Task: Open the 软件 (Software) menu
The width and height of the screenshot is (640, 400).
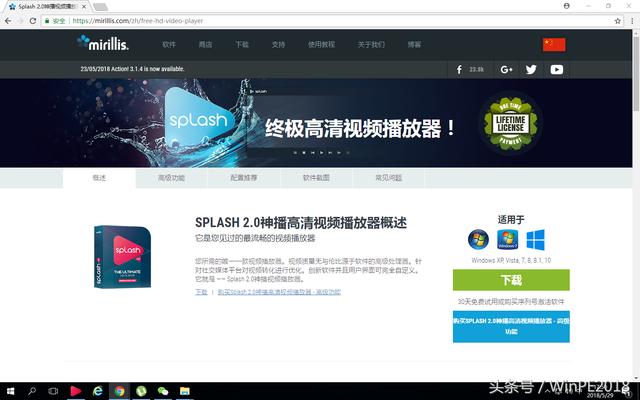Action: coord(169,44)
